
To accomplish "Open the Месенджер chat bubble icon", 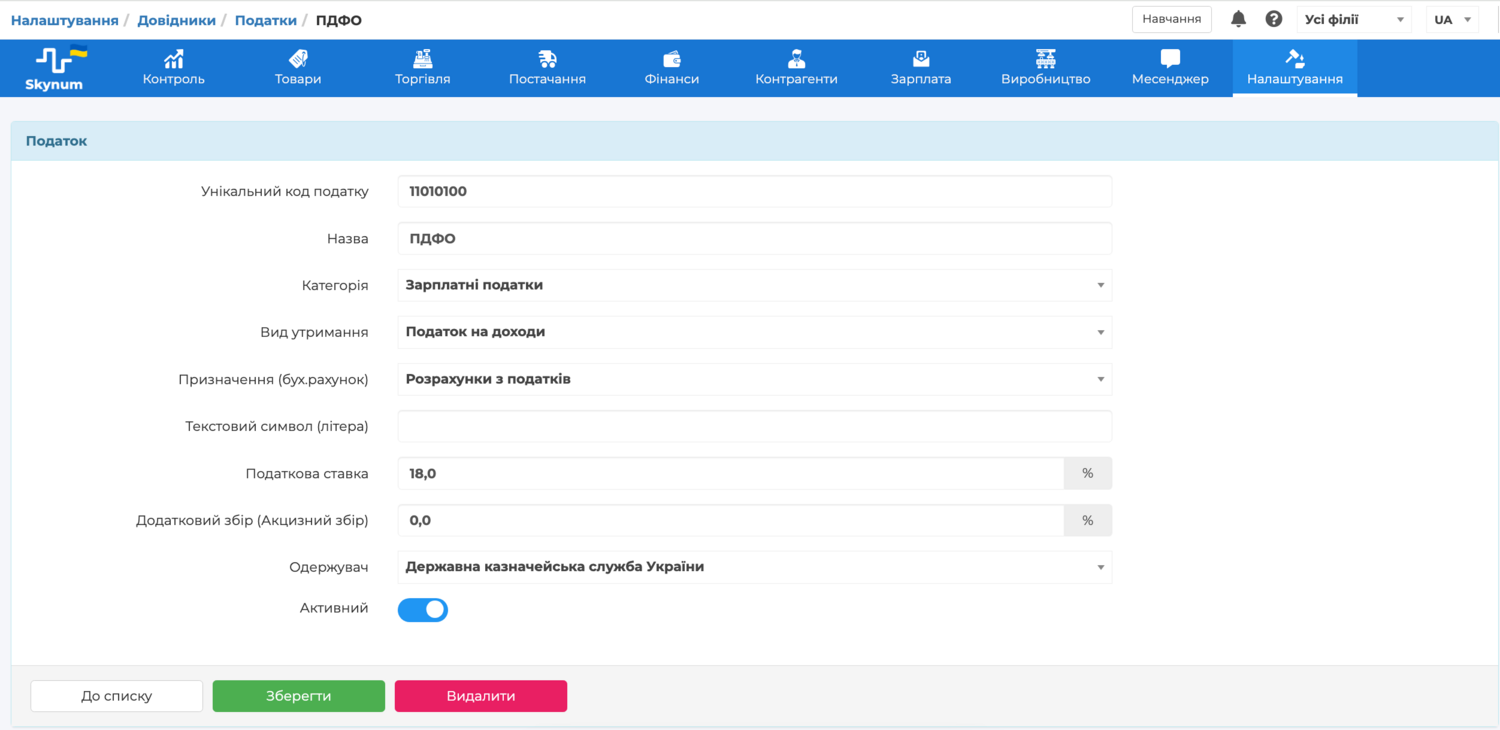I will pyautogui.click(x=1170, y=59).
